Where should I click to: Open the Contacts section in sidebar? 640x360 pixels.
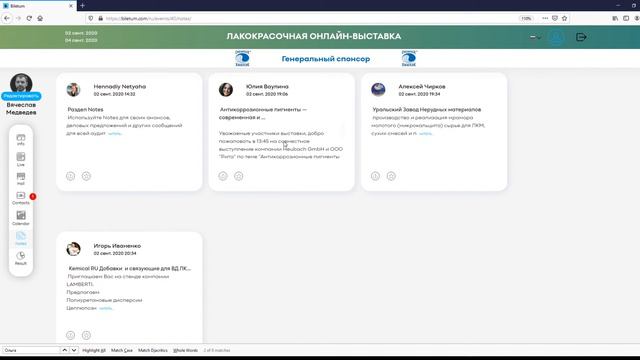pos(21,198)
